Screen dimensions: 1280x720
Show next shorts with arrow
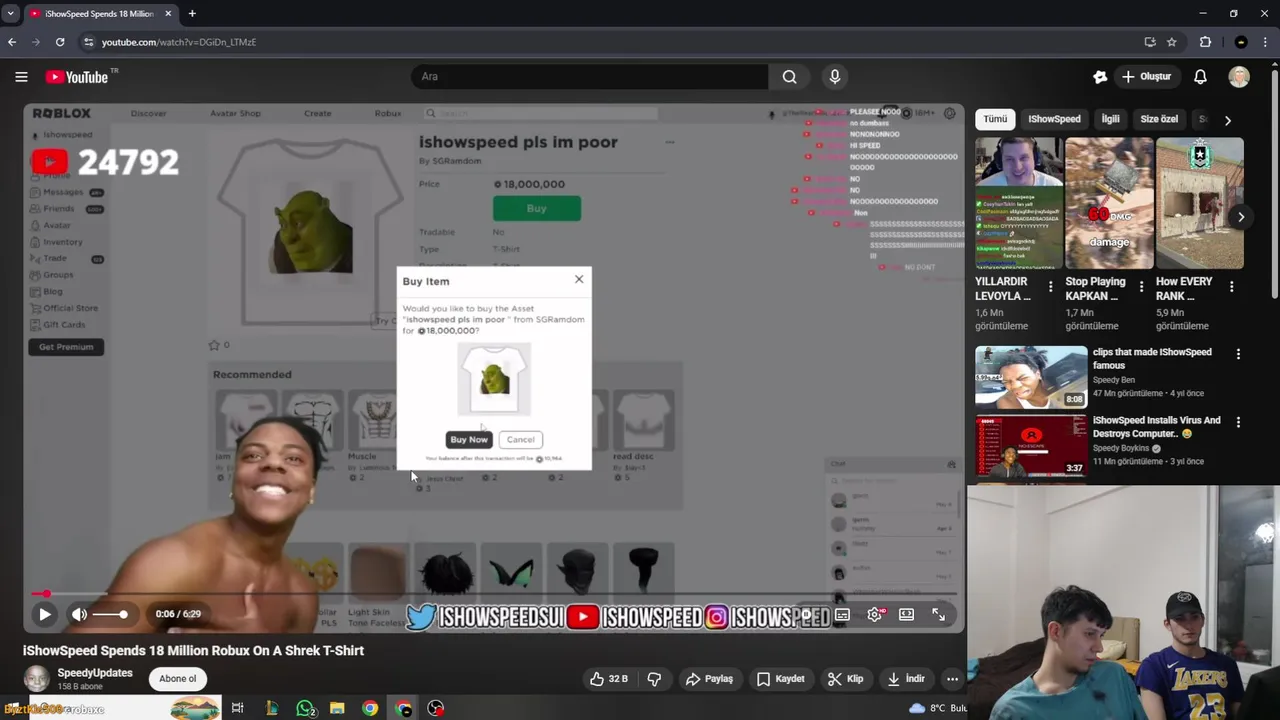(x=1241, y=217)
